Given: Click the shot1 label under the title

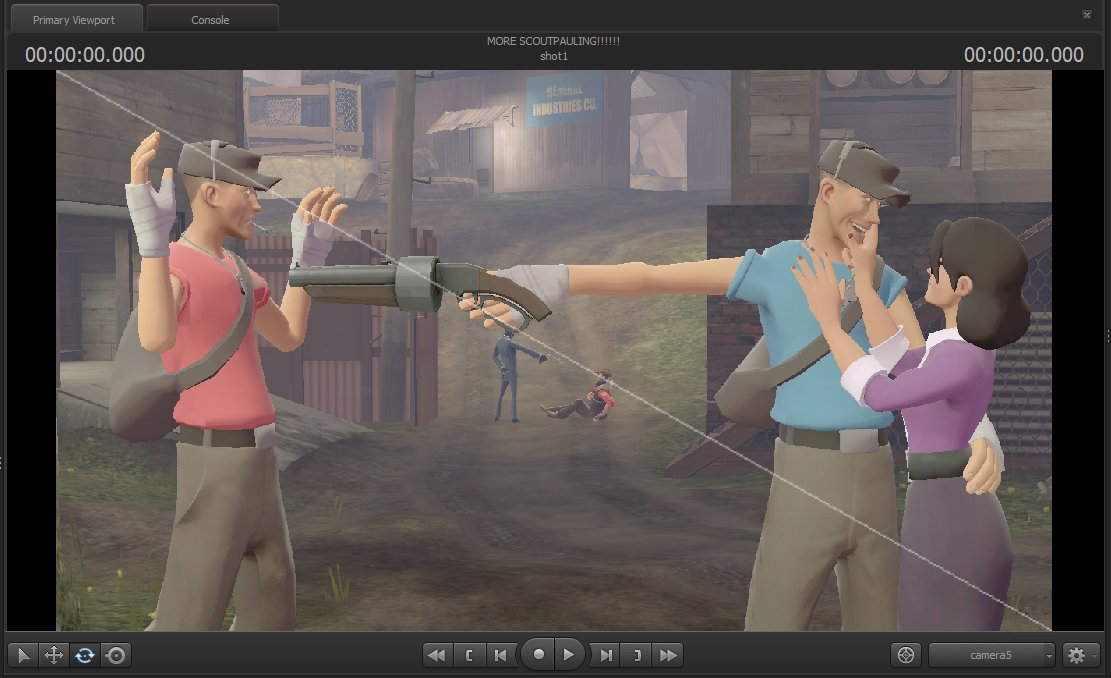Looking at the screenshot, I should coord(554,56).
